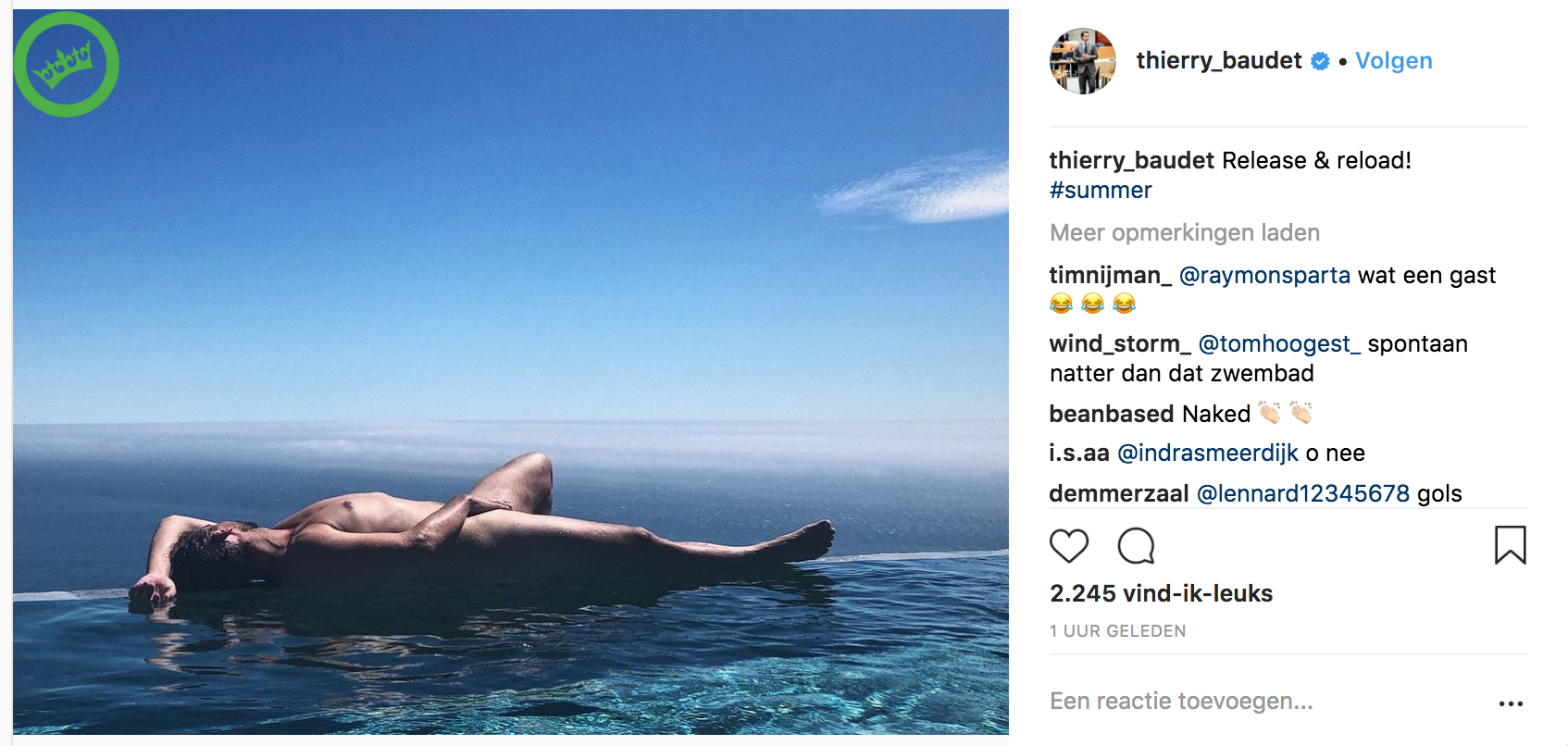This screenshot has width=1568, height=746.
Task: Expand comments with Meer opmerkingen laden
Action: tap(1184, 232)
